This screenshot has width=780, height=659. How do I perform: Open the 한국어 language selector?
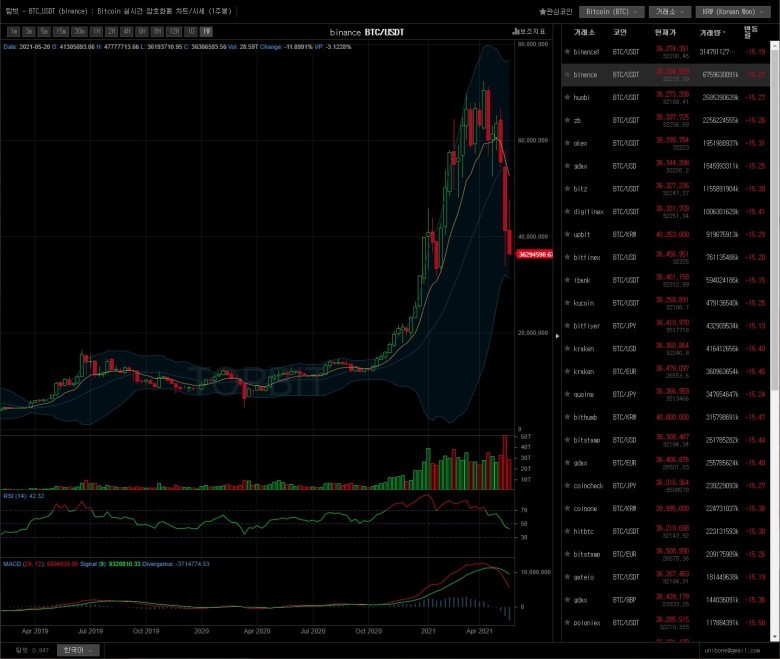point(79,650)
